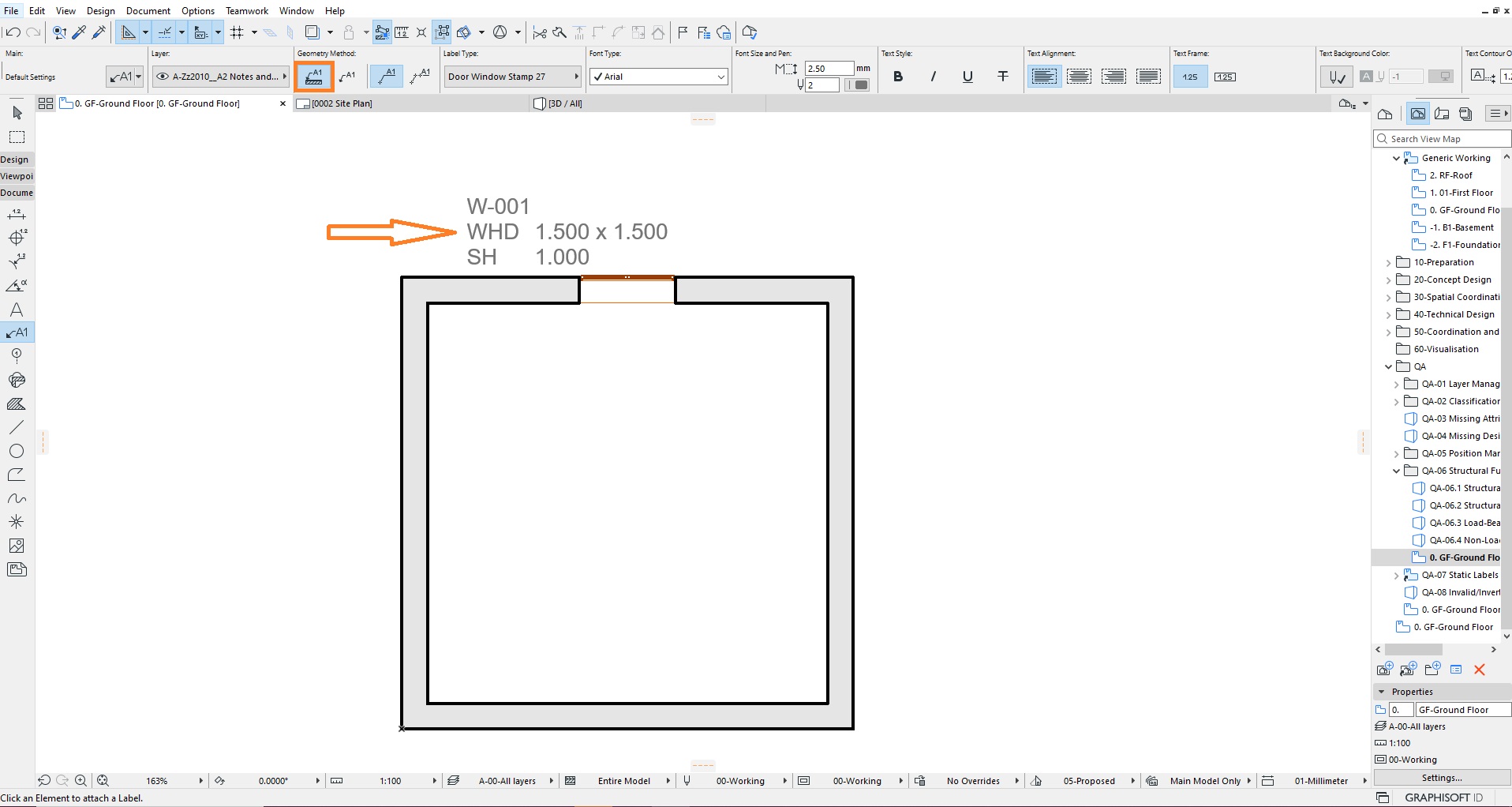
Task: Choose the Circle/Arc tool
Action: pyautogui.click(x=17, y=451)
